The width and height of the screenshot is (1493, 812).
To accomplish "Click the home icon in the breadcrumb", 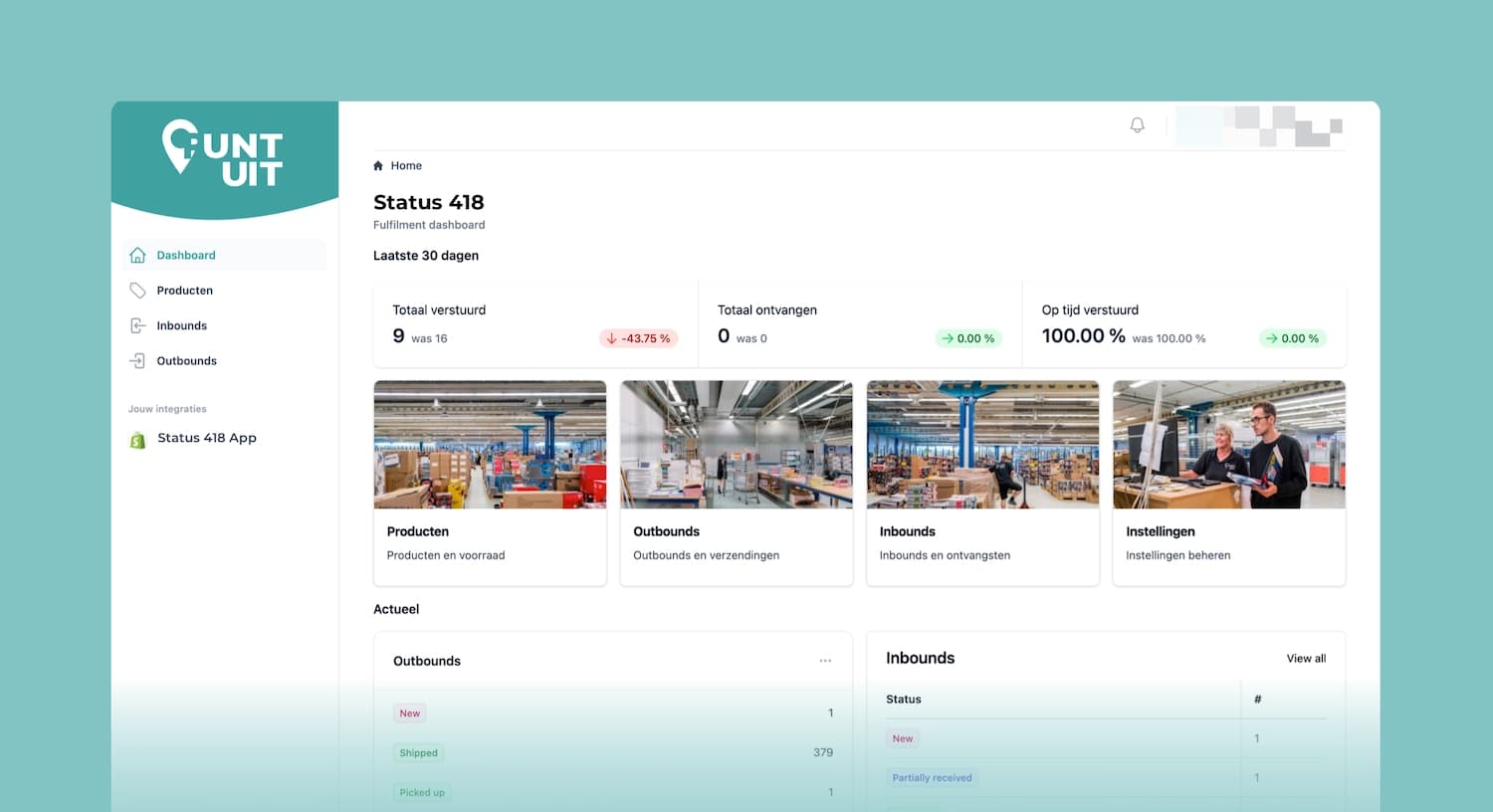I will click(378, 165).
